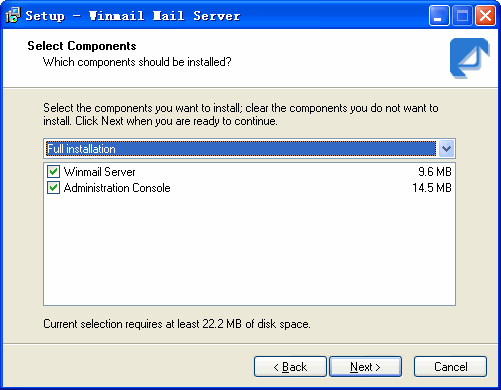The image size is (501, 390).
Task: Select the Administration Console component label
Action: click(x=117, y=188)
